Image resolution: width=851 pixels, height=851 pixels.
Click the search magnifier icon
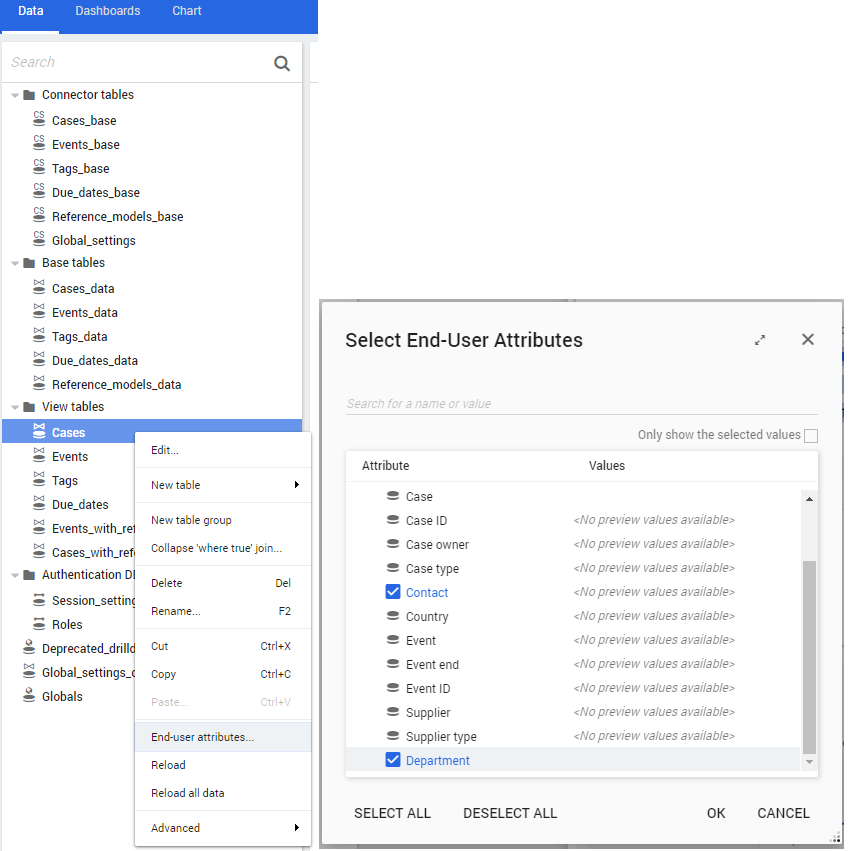(x=282, y=63)
